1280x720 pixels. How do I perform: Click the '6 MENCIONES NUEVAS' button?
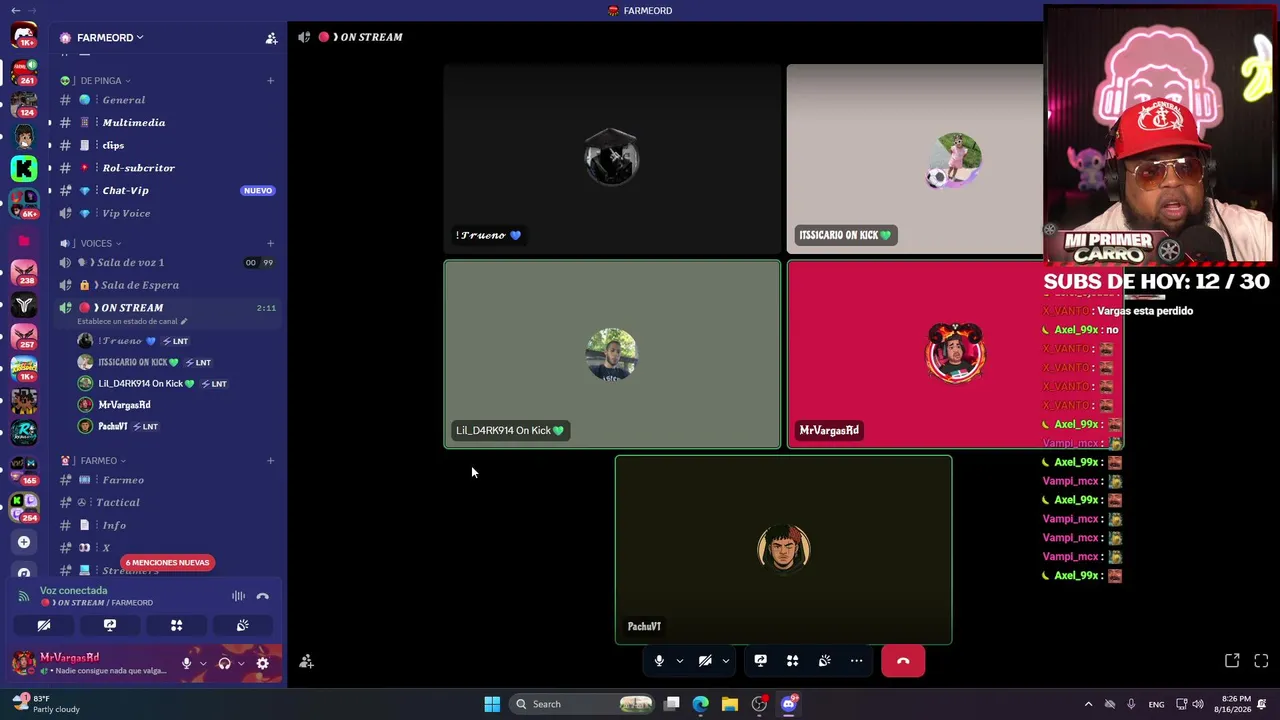pos(167,563)
